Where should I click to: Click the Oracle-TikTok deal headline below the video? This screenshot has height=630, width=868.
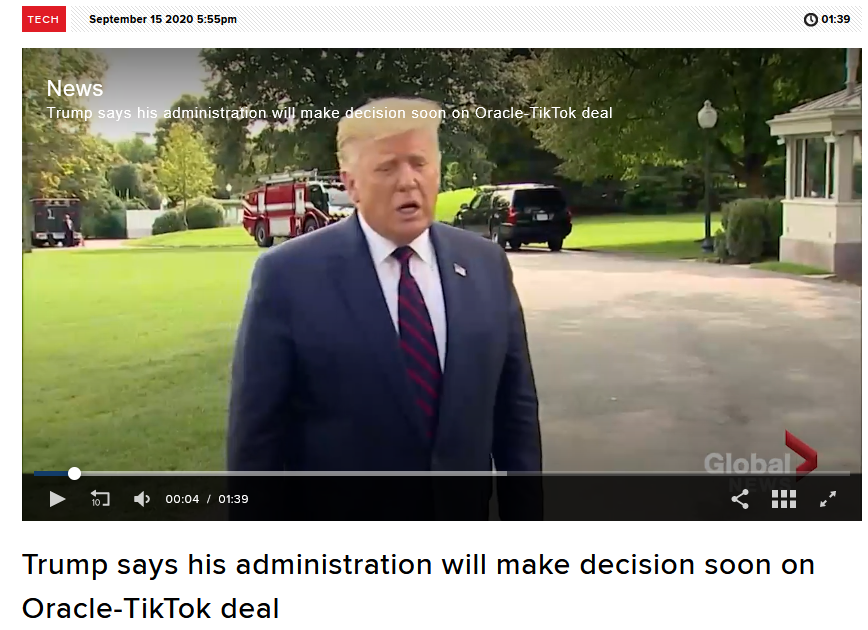[x=418, y=587]
